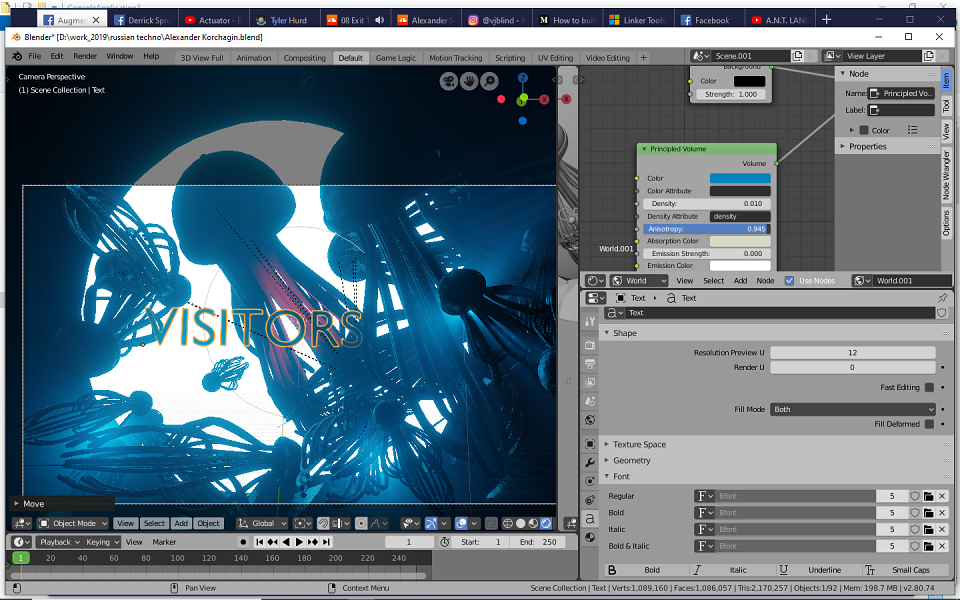Click the camera view icon in viewport
This screenshot has width=960, height=600.
tap(449, 81)
